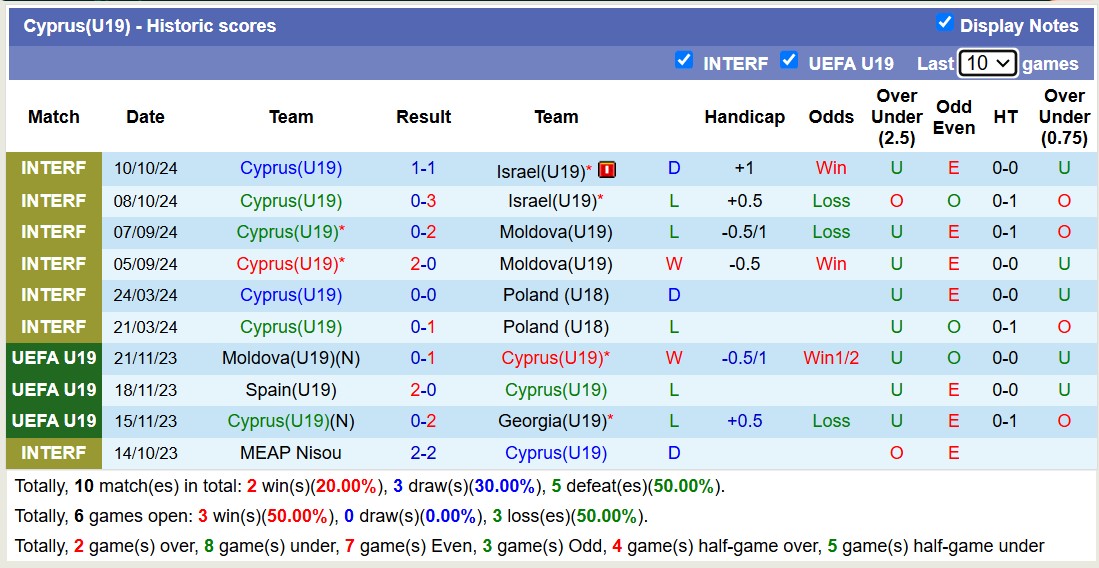Disable the UEFA U19 filter checkbox

(x=789, y=60)
